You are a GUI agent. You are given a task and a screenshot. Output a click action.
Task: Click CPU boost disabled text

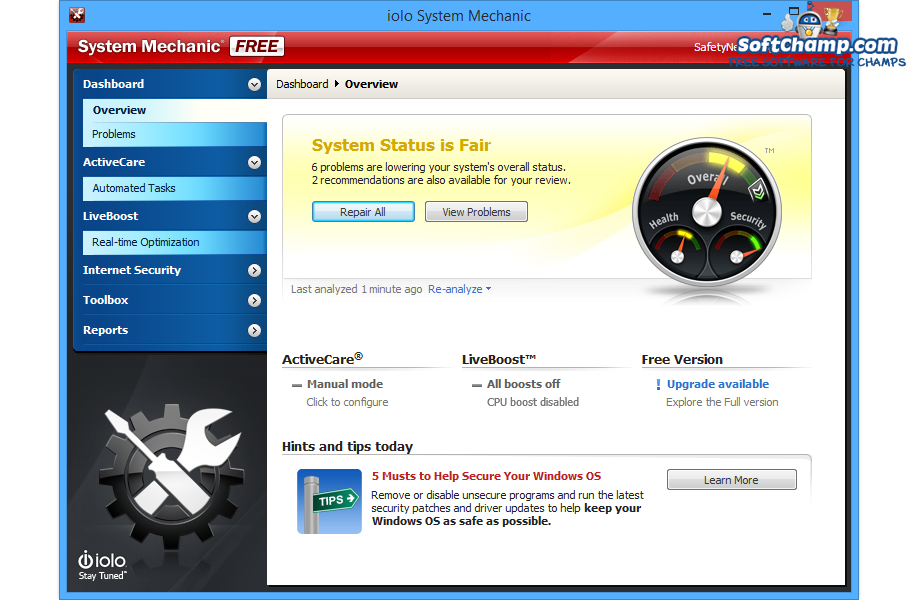(533, 402)
